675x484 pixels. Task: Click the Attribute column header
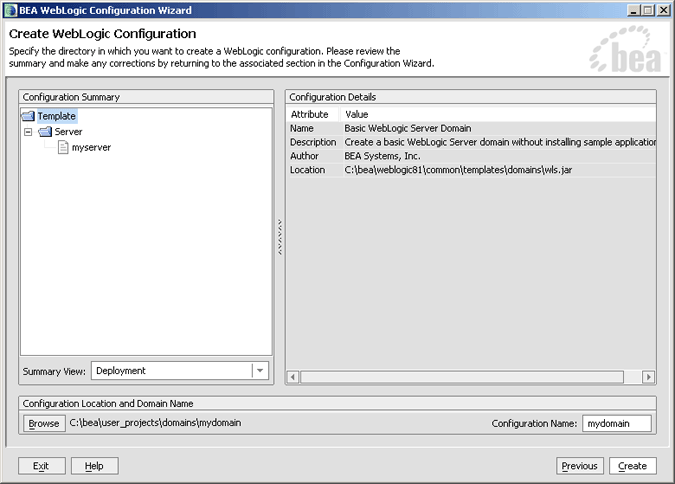313,114
